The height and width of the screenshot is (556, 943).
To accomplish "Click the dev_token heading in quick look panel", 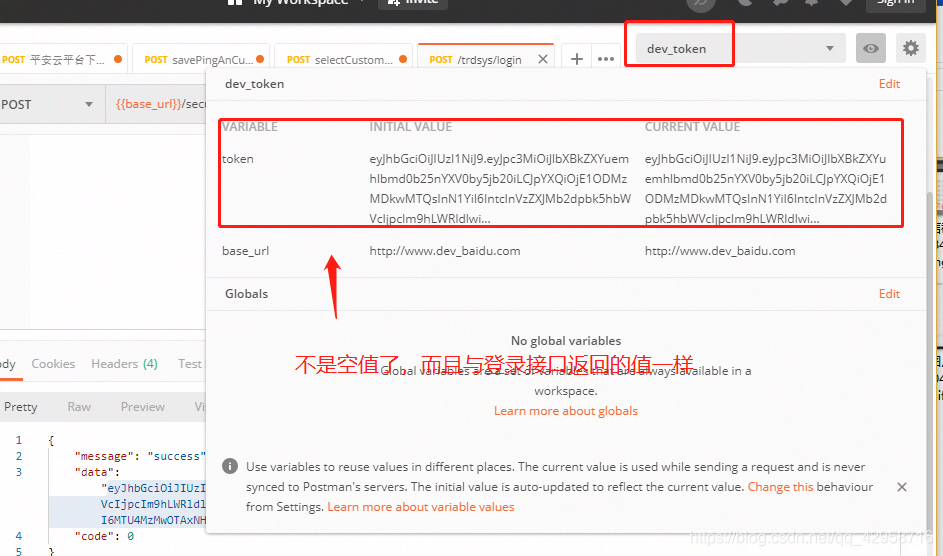I will pos(254,84).
